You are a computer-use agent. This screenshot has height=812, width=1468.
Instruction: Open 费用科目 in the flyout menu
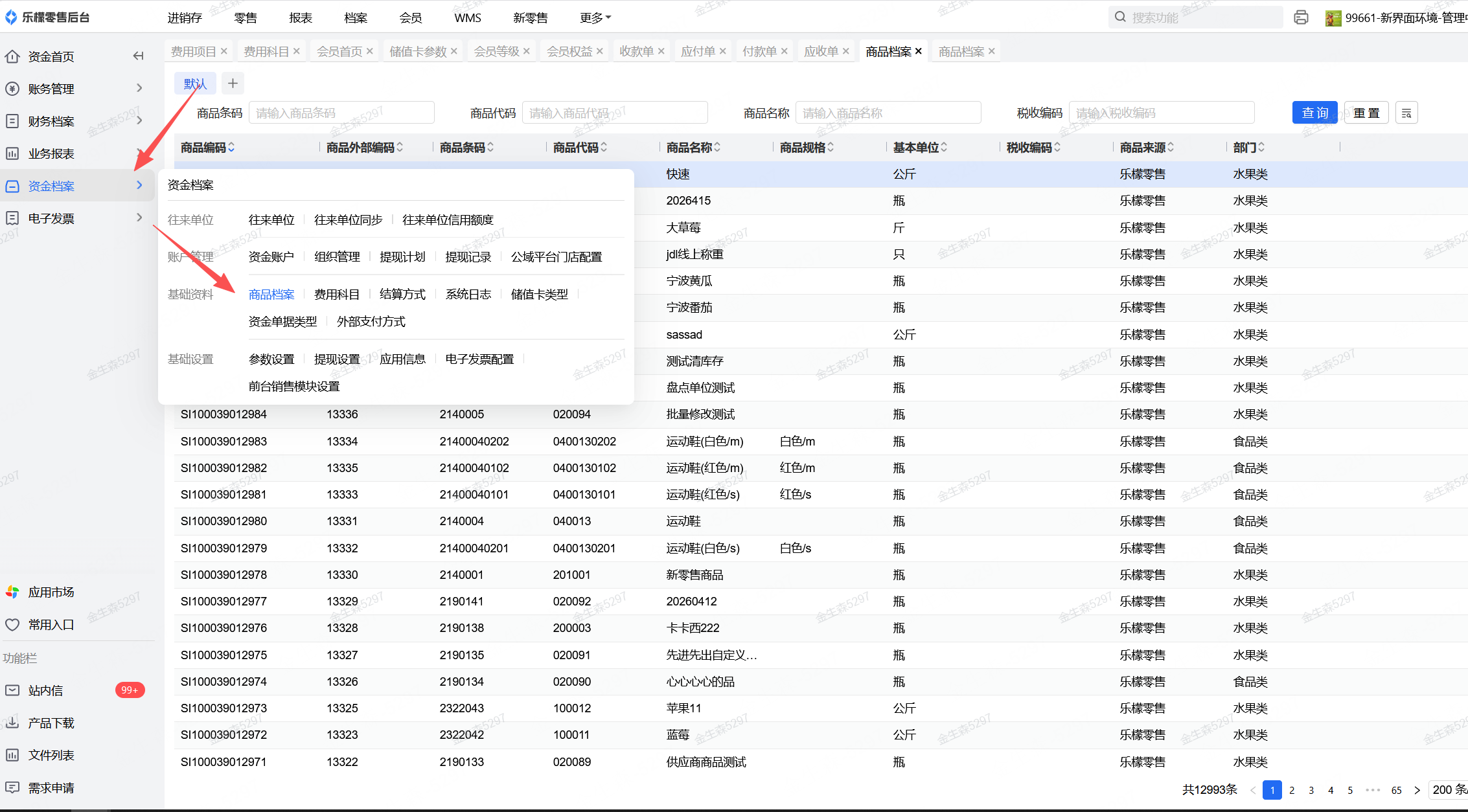[336, 295]
